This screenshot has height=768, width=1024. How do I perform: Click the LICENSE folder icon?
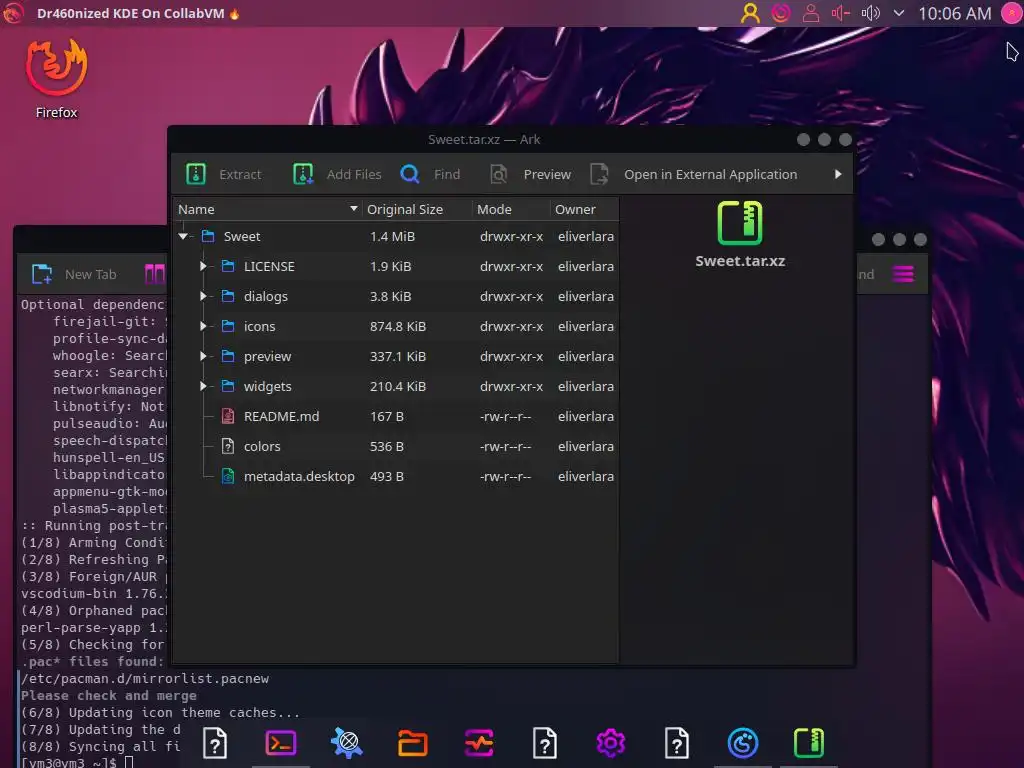228,266
